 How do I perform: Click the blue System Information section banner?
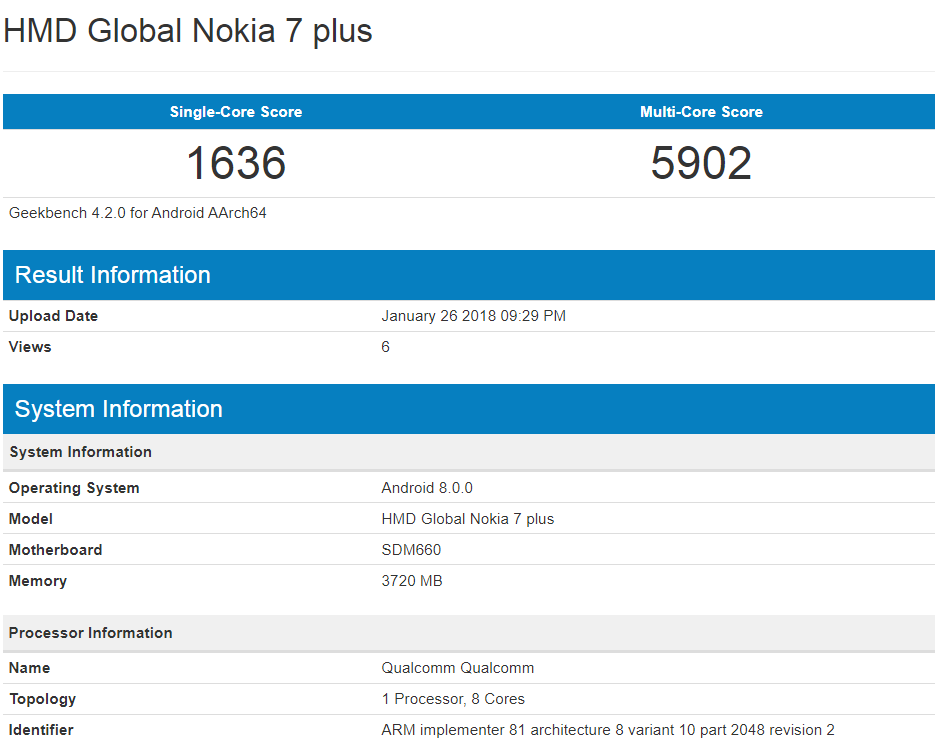click(469, 409)
